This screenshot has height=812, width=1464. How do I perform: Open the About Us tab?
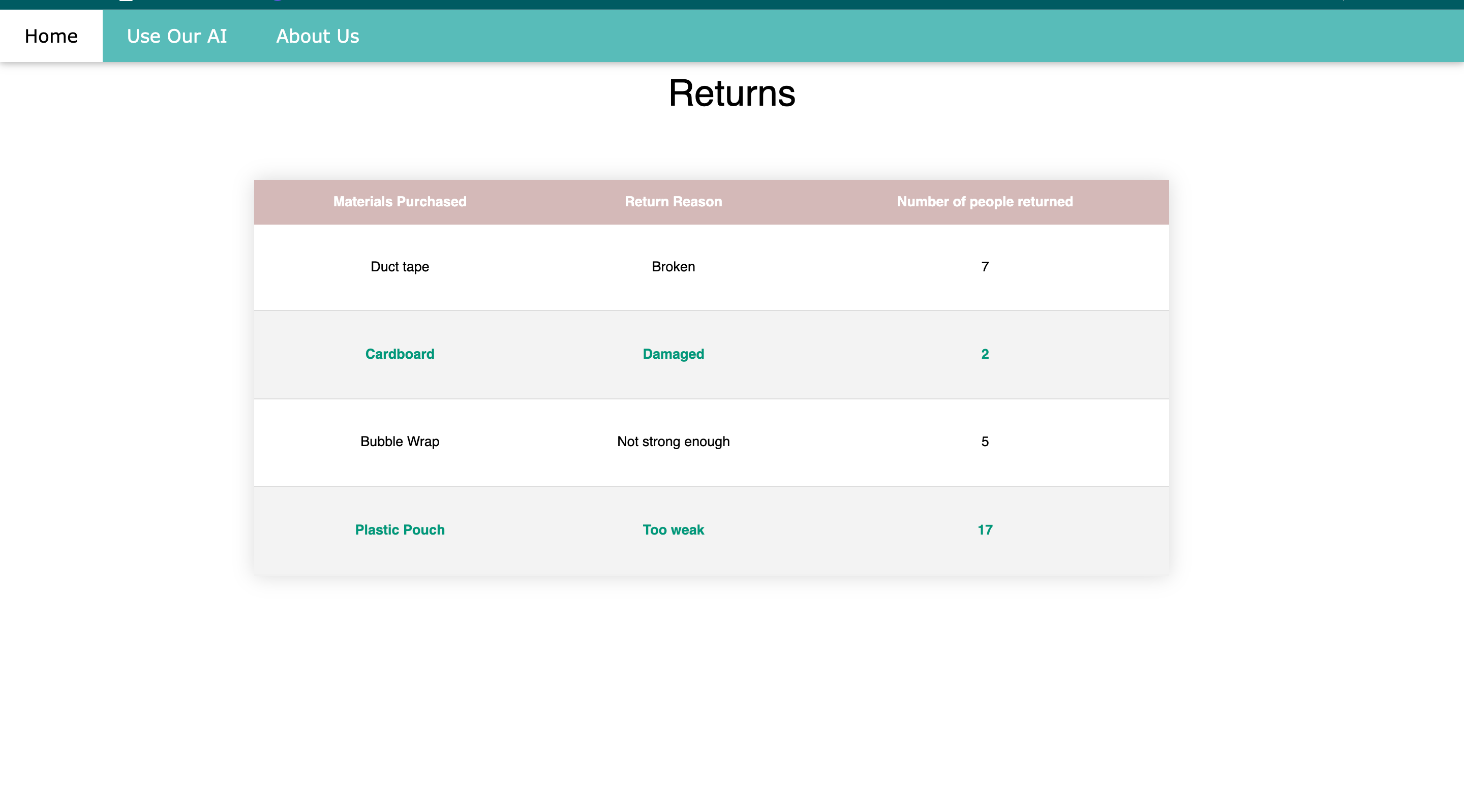point(317,36)
